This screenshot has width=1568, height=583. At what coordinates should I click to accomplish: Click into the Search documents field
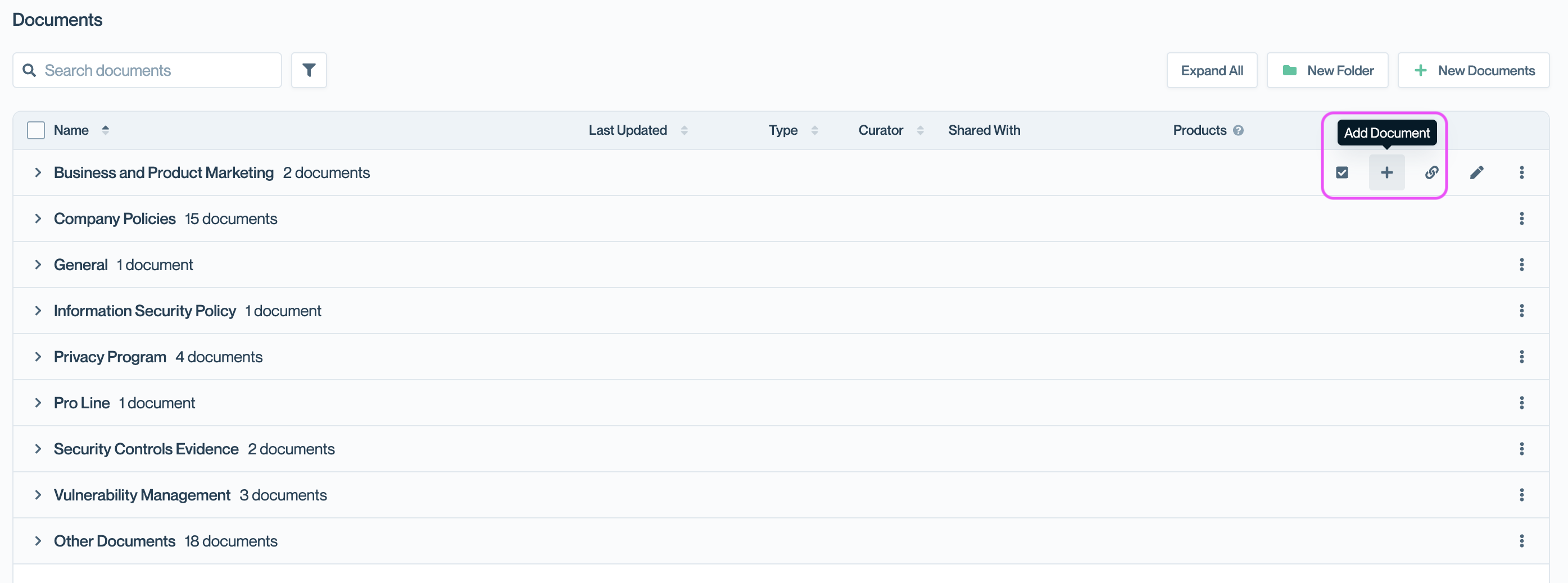(x=147, y=70)
